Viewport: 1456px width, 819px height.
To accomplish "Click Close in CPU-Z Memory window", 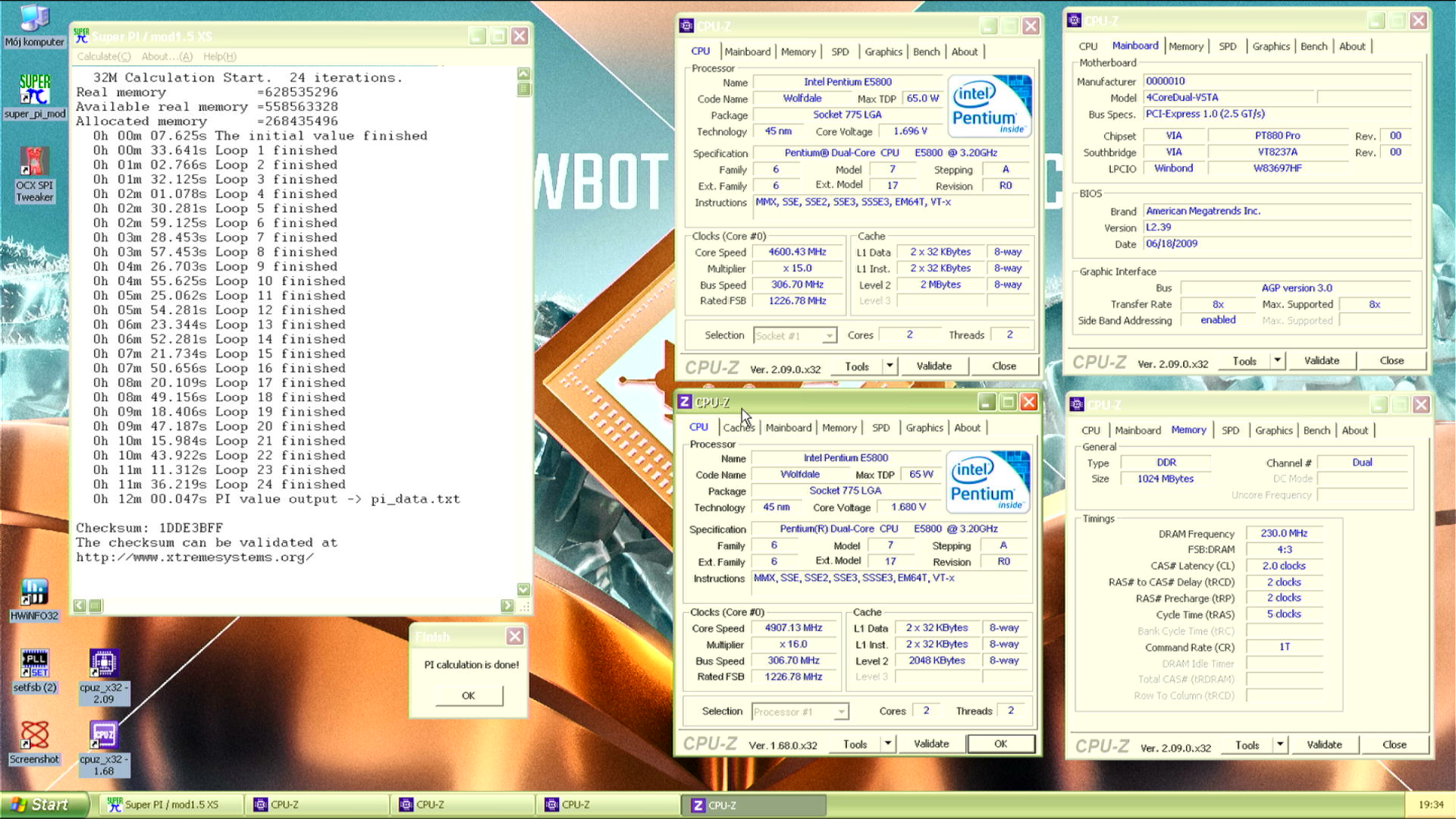I will click(x=1394, y=745).
